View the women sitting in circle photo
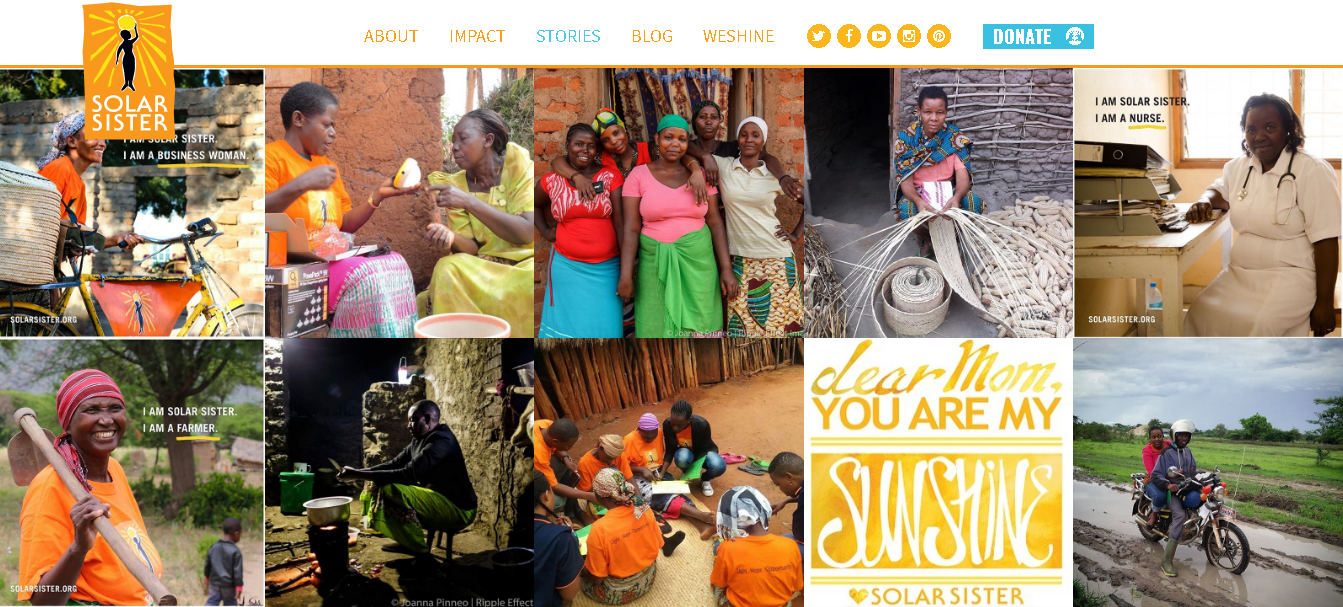This screenshot has width=1343, height=607. [x=668, y=473]
